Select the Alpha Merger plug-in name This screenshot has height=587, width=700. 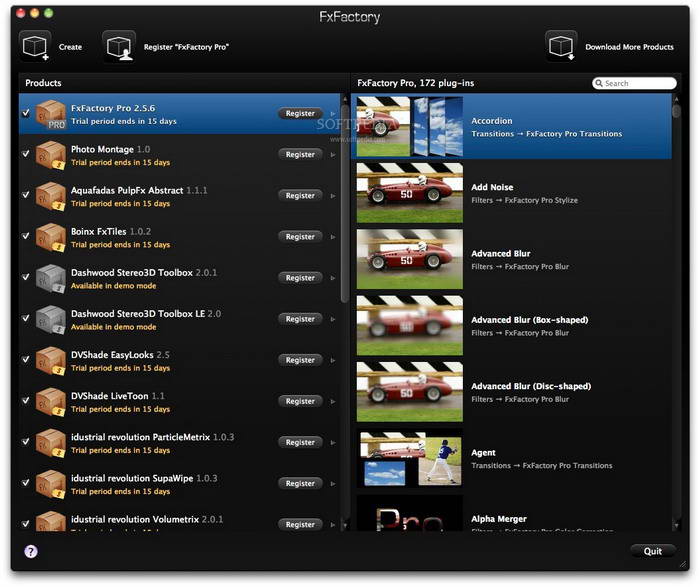tap(499, 519)
